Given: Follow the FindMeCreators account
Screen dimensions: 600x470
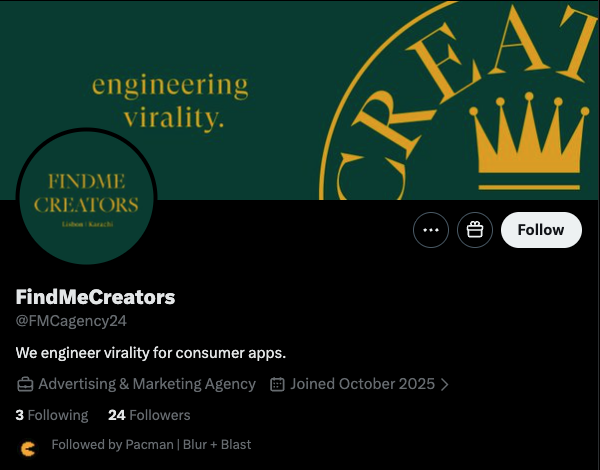Looking at the screenshot, I should (541, 230).
